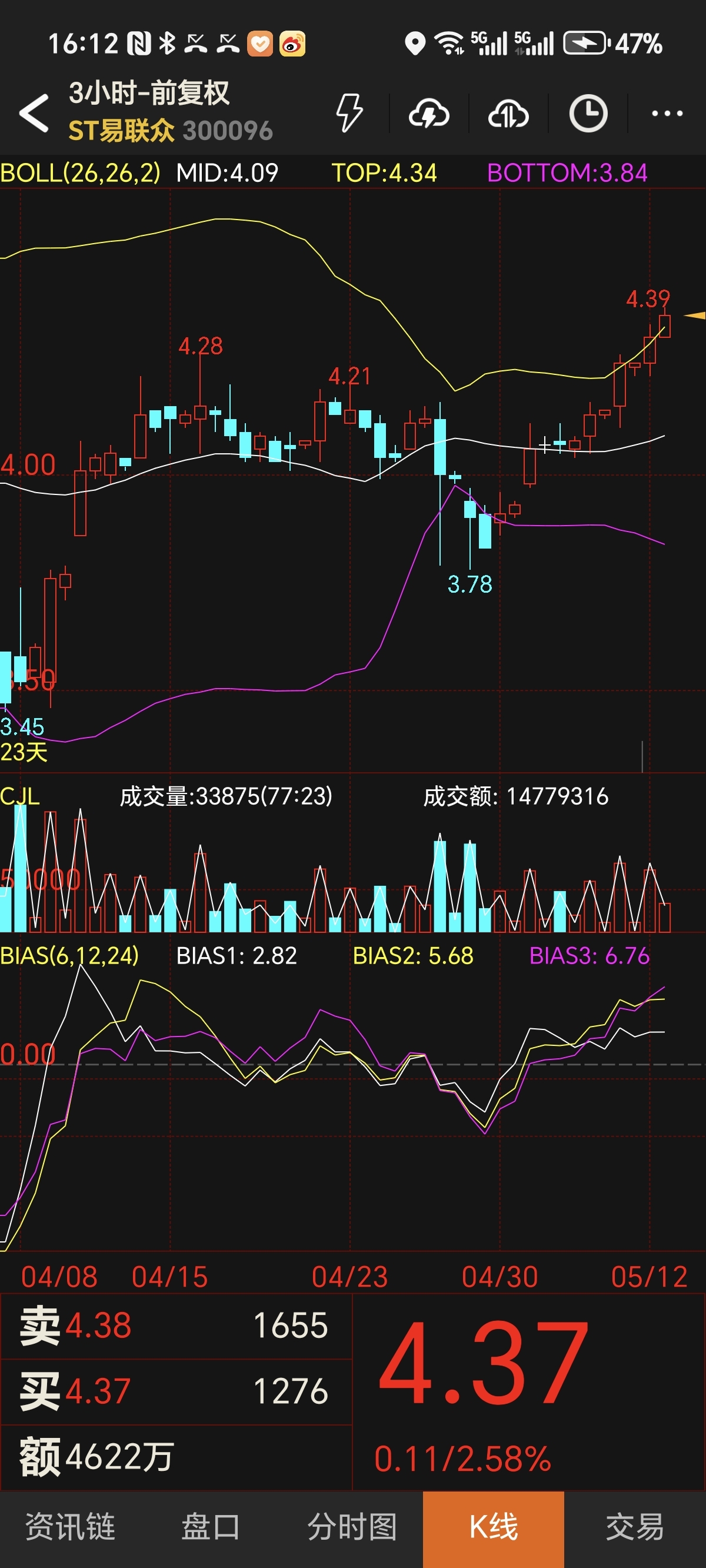
Task: Tap the orange current-price arrow marker
Action: click(695, 315)
